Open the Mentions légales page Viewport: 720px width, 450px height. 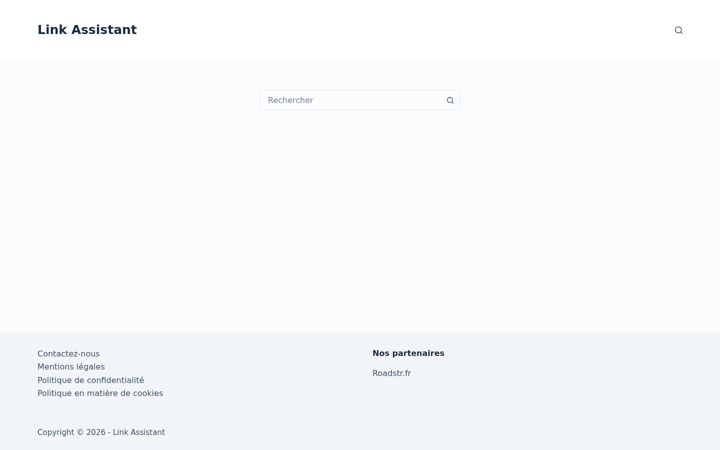tap(71, 367)
